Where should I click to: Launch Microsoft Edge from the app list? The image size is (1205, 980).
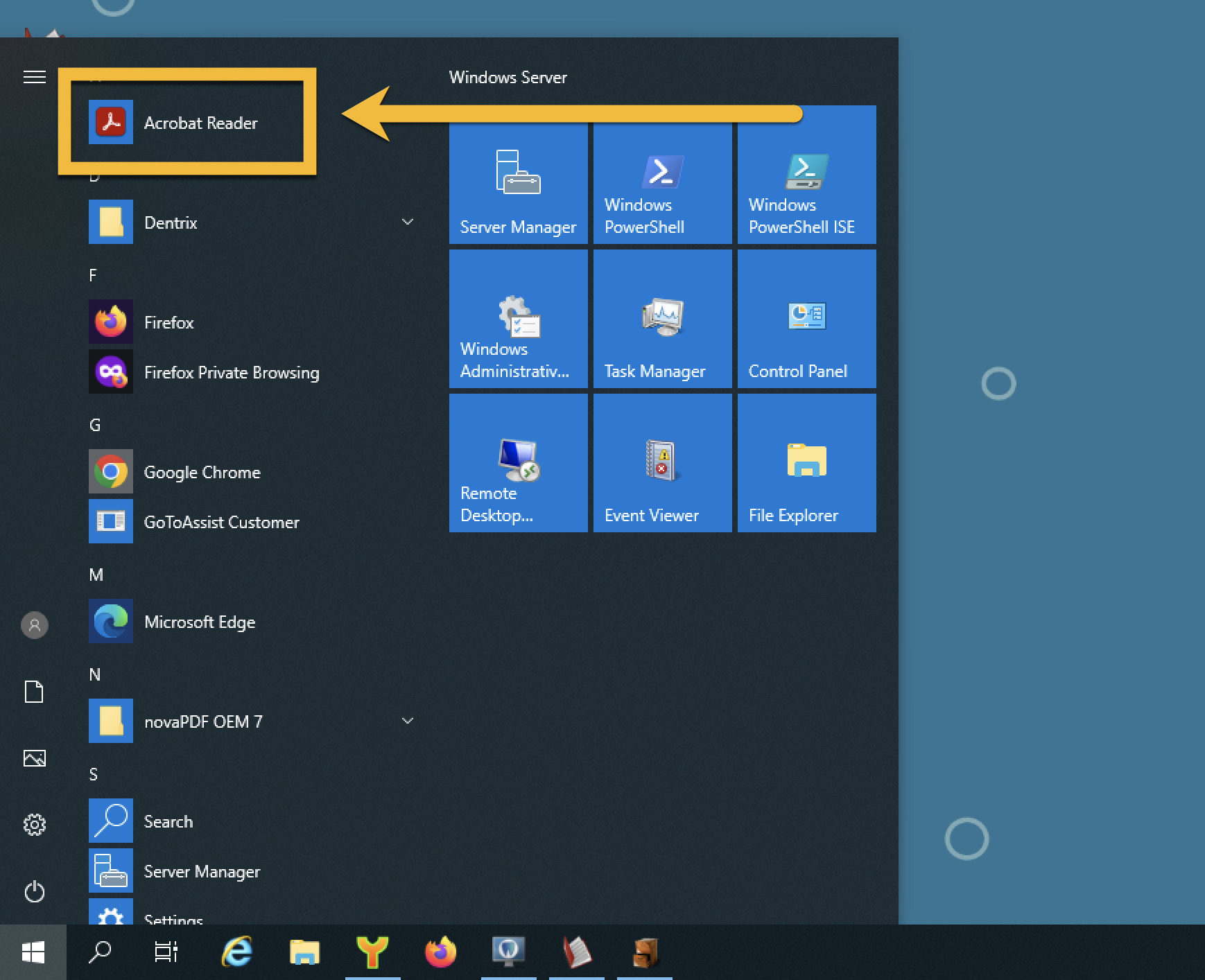[199, 622]
